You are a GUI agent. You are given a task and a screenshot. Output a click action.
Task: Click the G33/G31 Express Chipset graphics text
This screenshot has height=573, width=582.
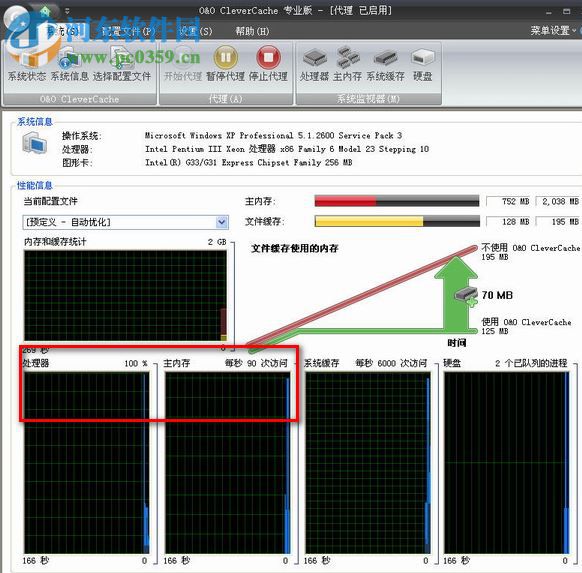248,162
